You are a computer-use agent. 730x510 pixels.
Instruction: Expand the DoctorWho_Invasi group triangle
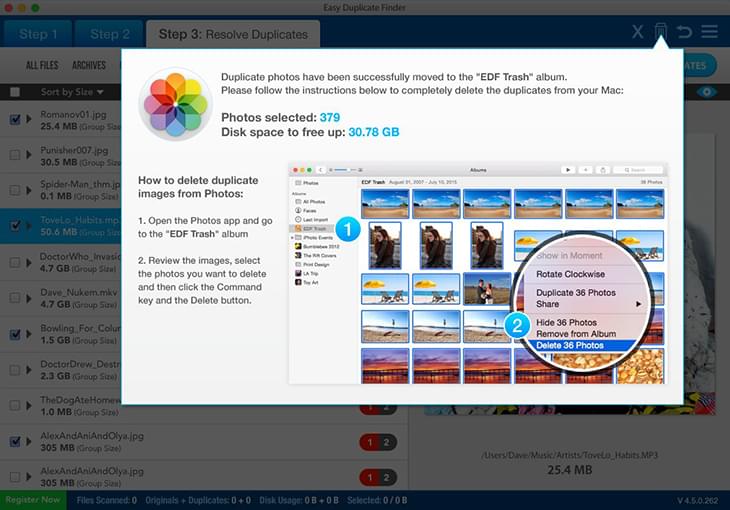[x=29, y=262]
